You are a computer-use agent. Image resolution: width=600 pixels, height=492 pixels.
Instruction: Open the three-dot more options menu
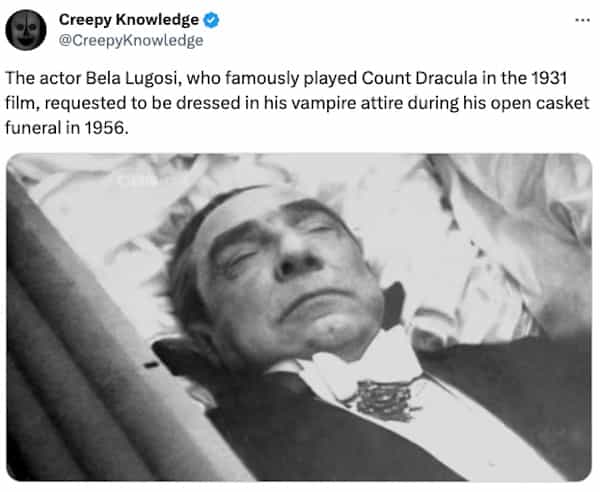click(582, 20)
